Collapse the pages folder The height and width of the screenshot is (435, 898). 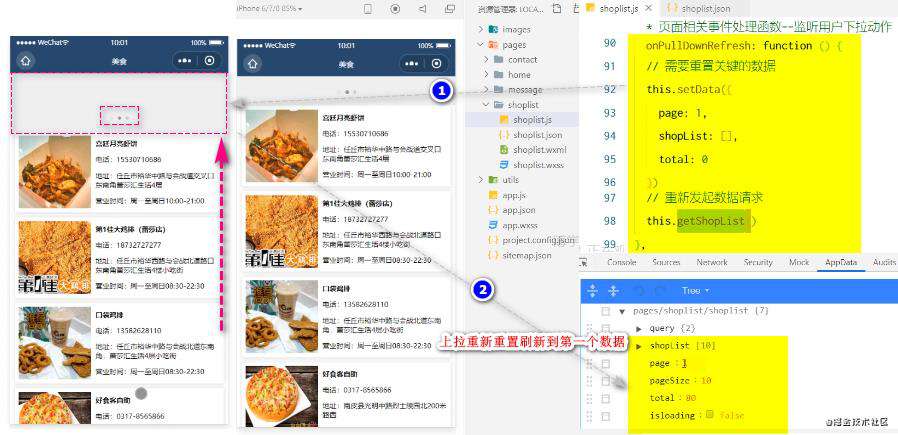click(481, 45)
